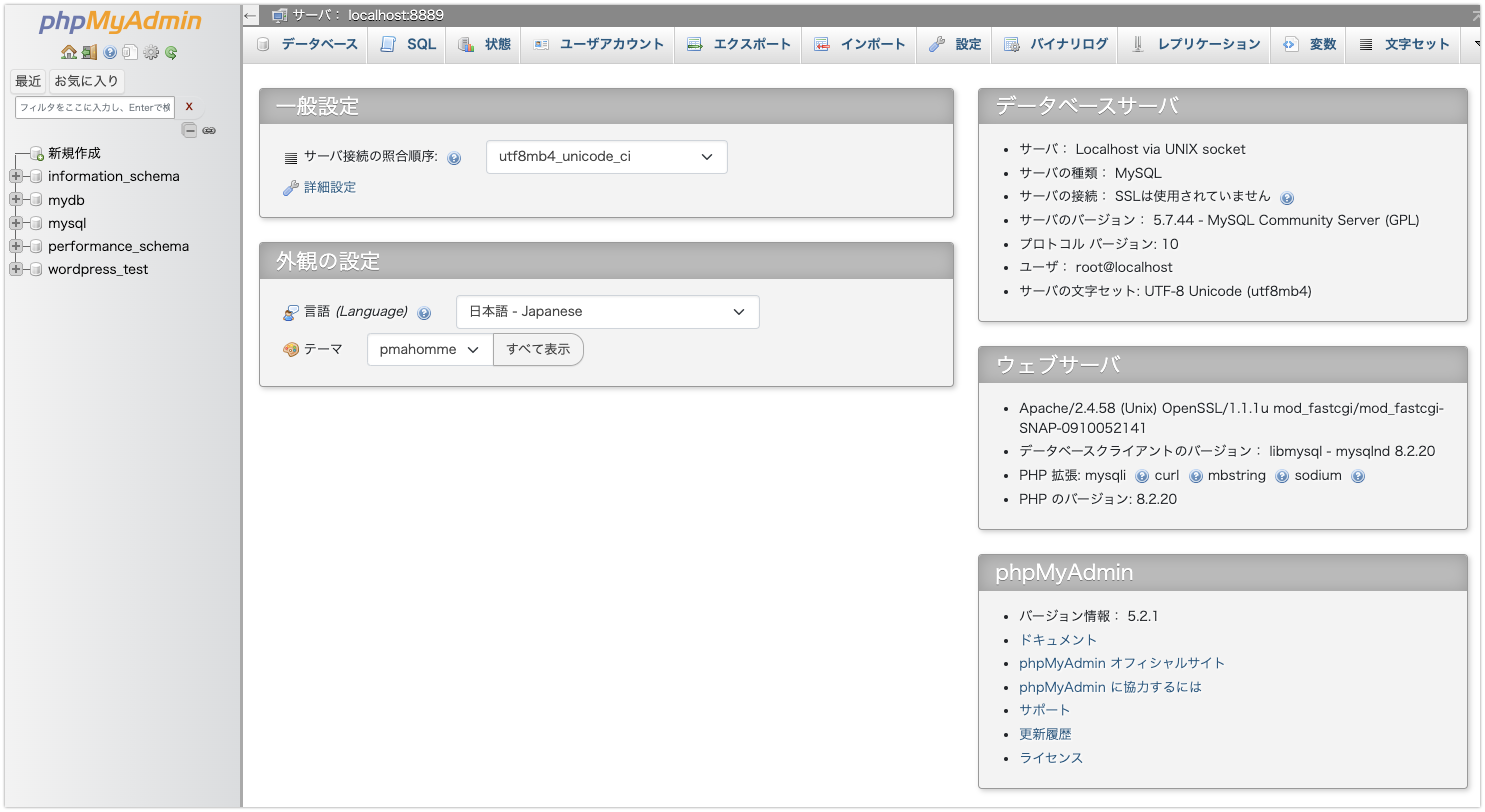Open phpMyAdmin に協力するには link

click(1110, 687)
